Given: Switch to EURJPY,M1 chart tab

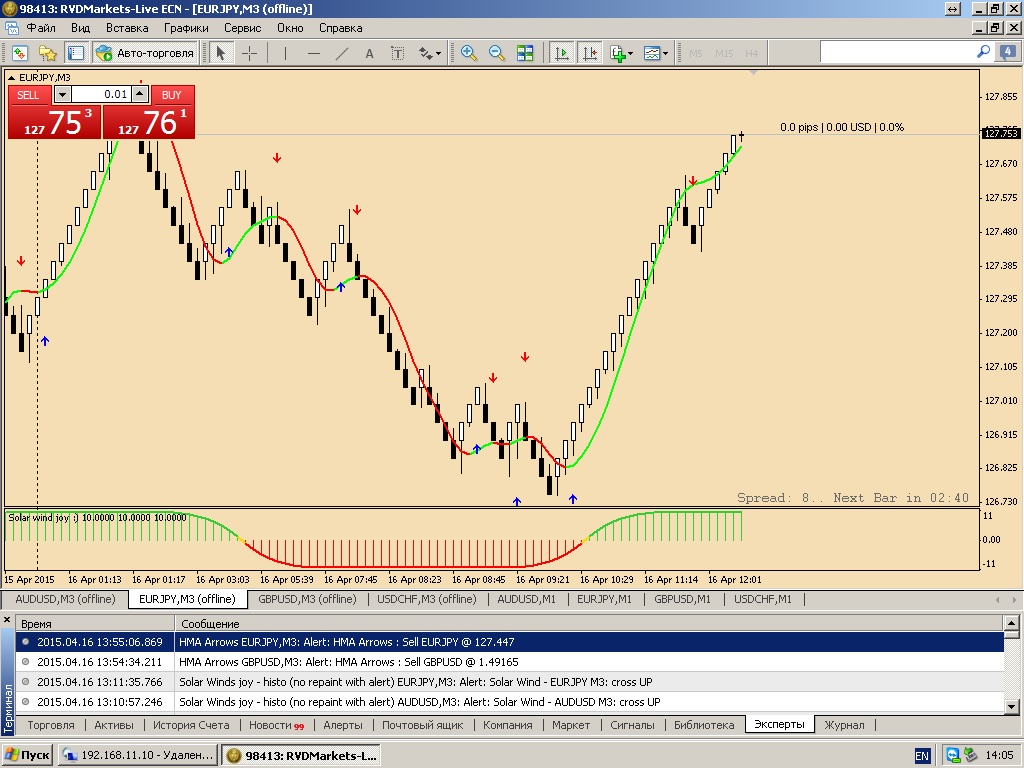Looking at the screenshot, I should 604,599.
